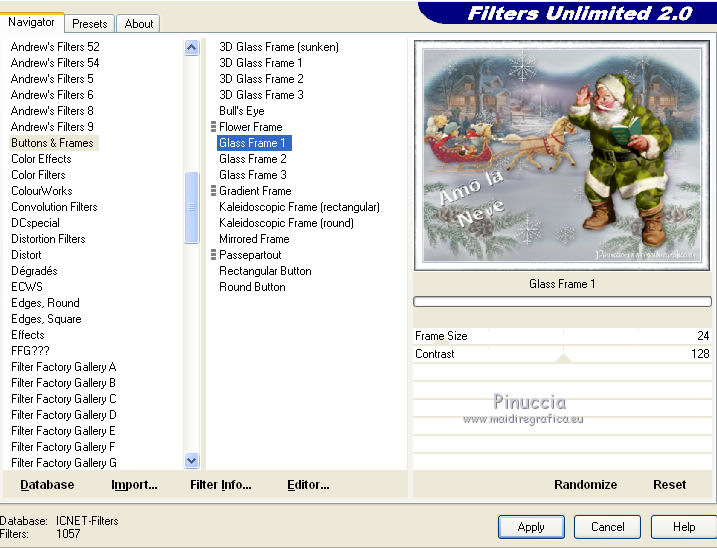This screenshot has height=548, width=717.
Task: Open the Presets tab
Action: (x=90, y=24)
